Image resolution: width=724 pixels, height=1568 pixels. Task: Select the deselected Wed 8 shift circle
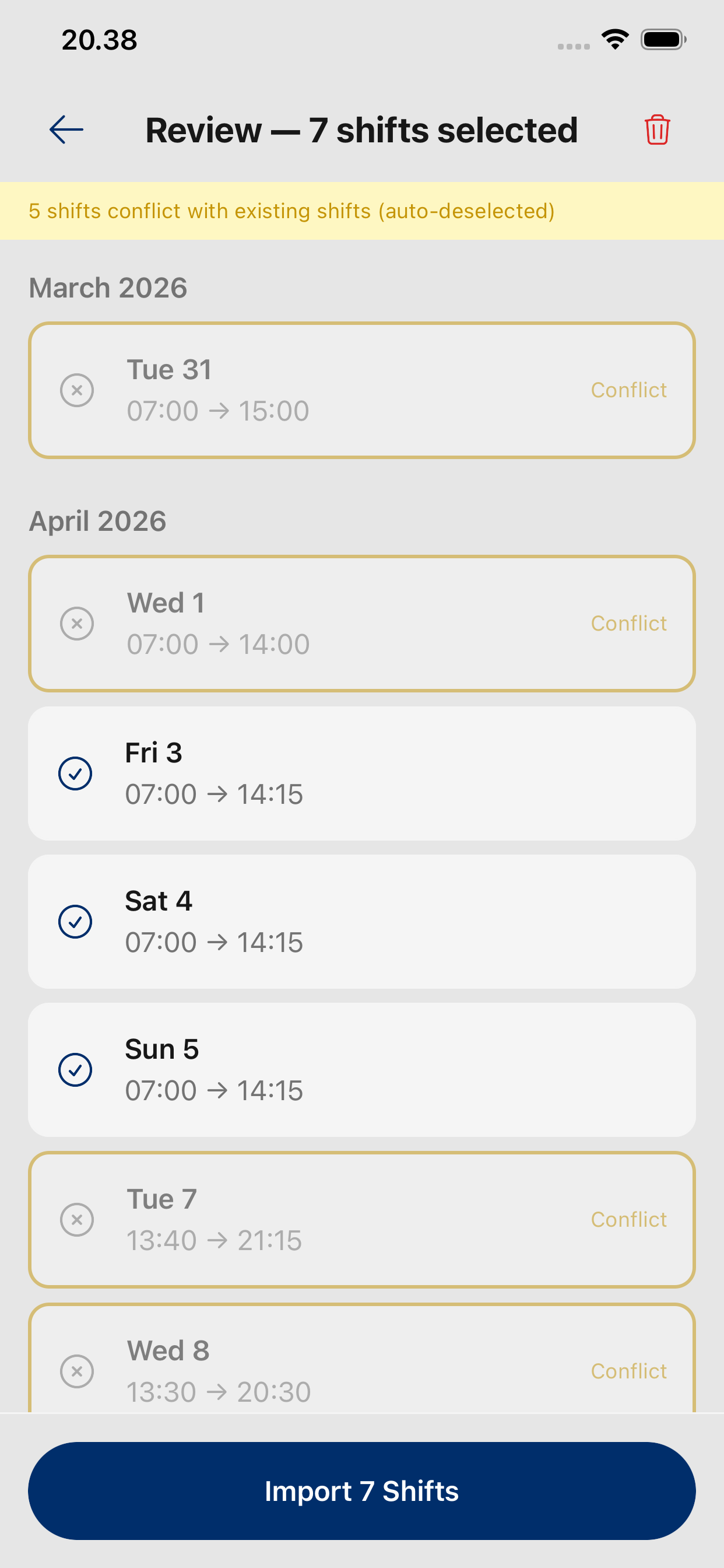click(77, 1371)
